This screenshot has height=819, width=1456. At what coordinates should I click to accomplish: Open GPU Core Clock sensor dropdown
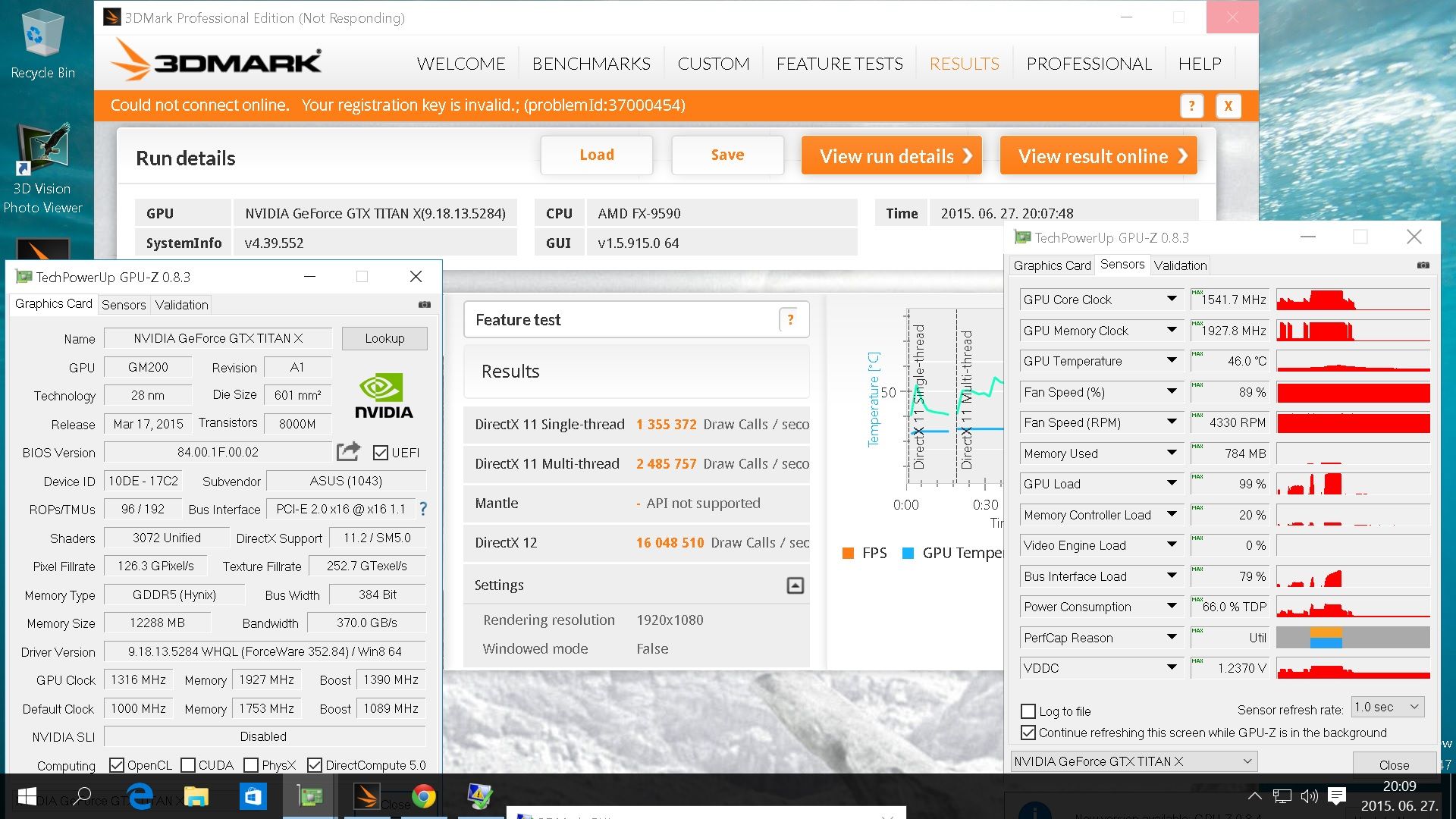[1172, 300]
